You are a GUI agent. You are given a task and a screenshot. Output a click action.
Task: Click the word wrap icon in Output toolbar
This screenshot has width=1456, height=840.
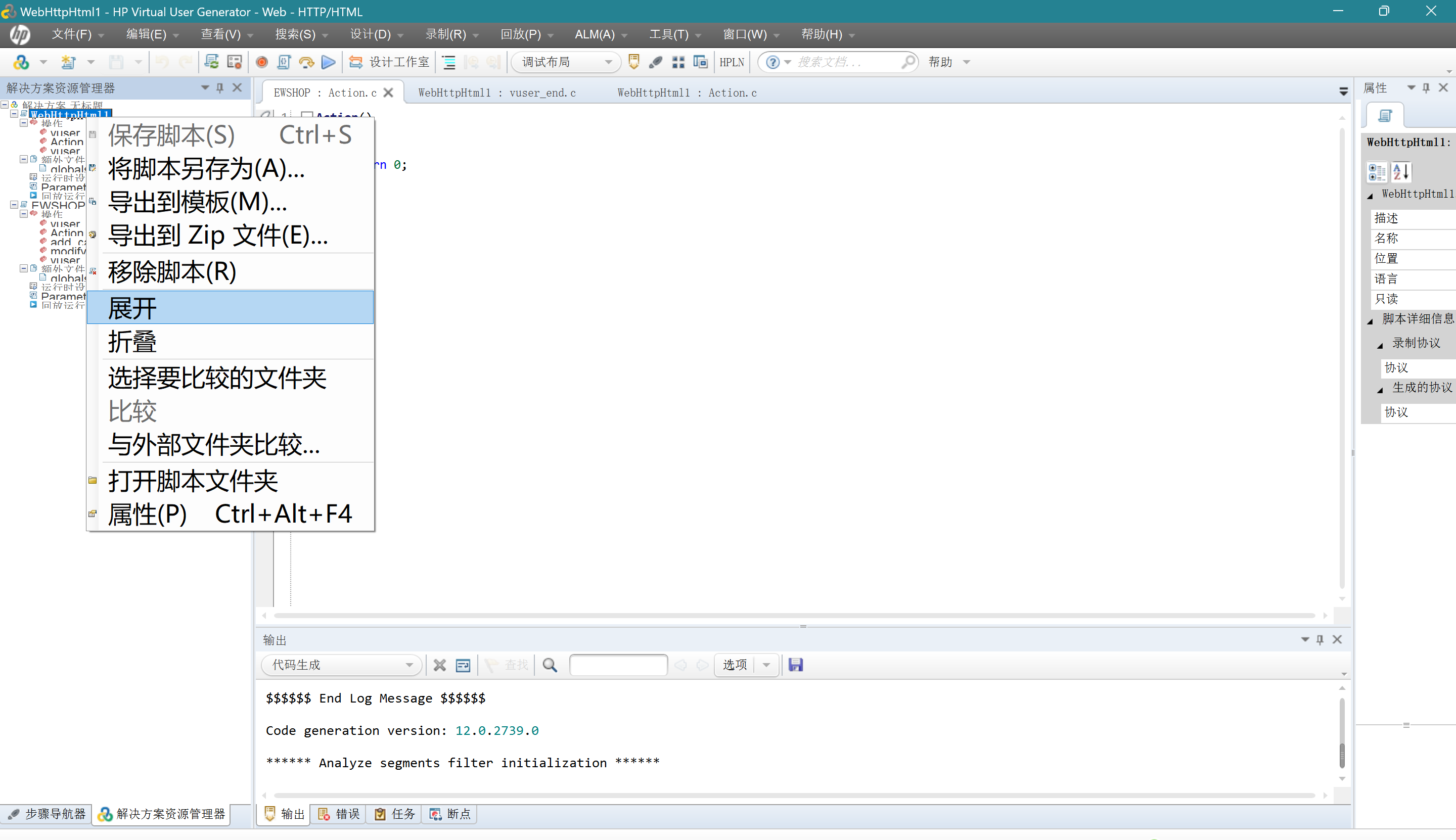coord(463,665)
